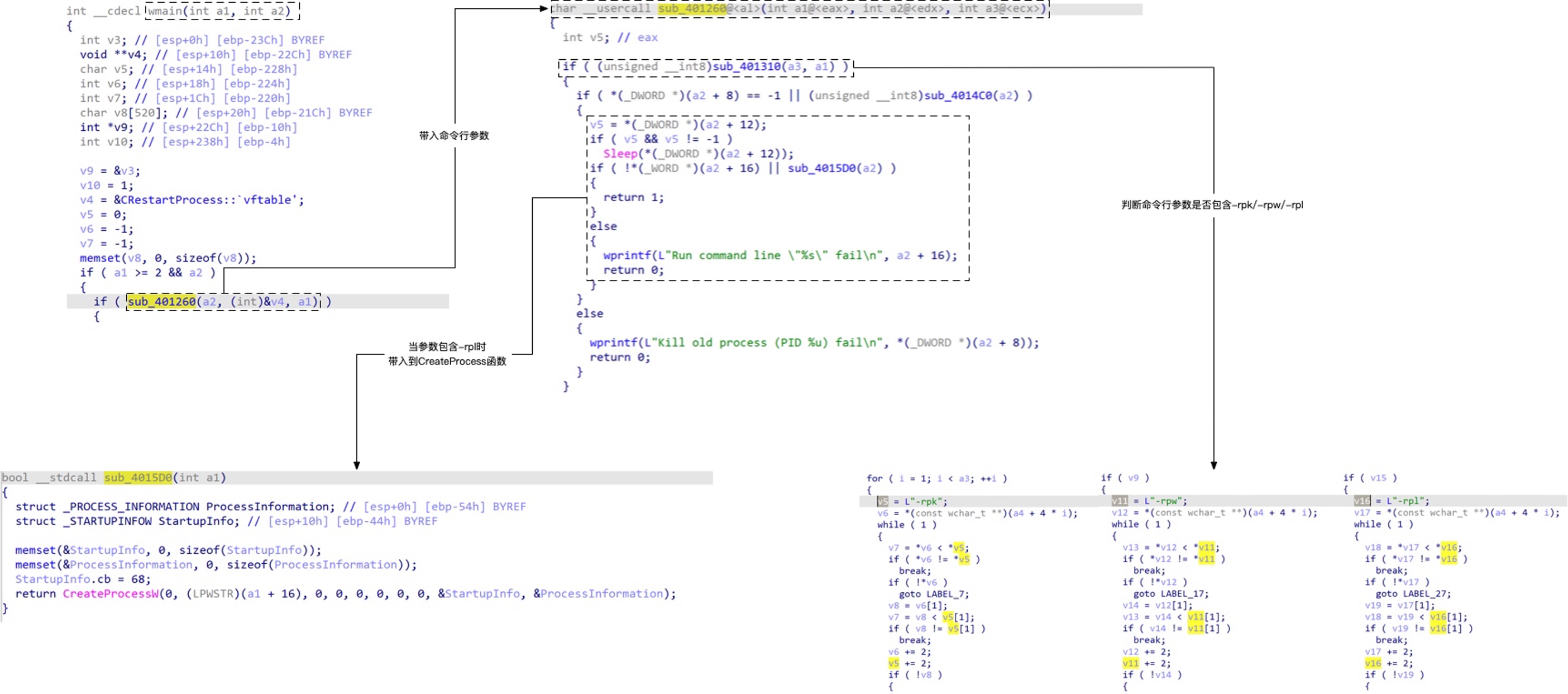Select the _STARTUPINFOW StartupInfo declaration

226,521
